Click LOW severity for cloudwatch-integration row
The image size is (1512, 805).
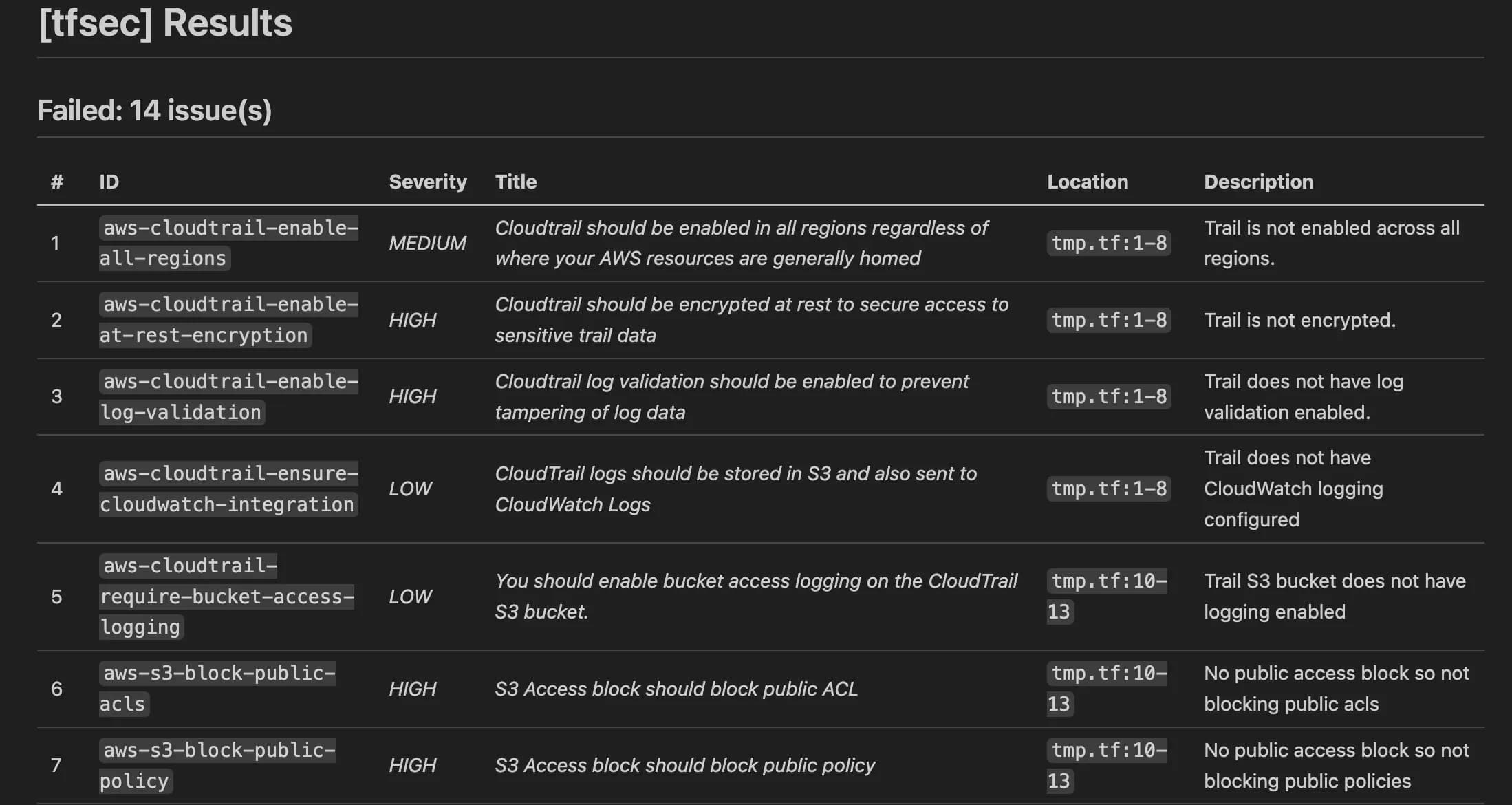[410, 489]
